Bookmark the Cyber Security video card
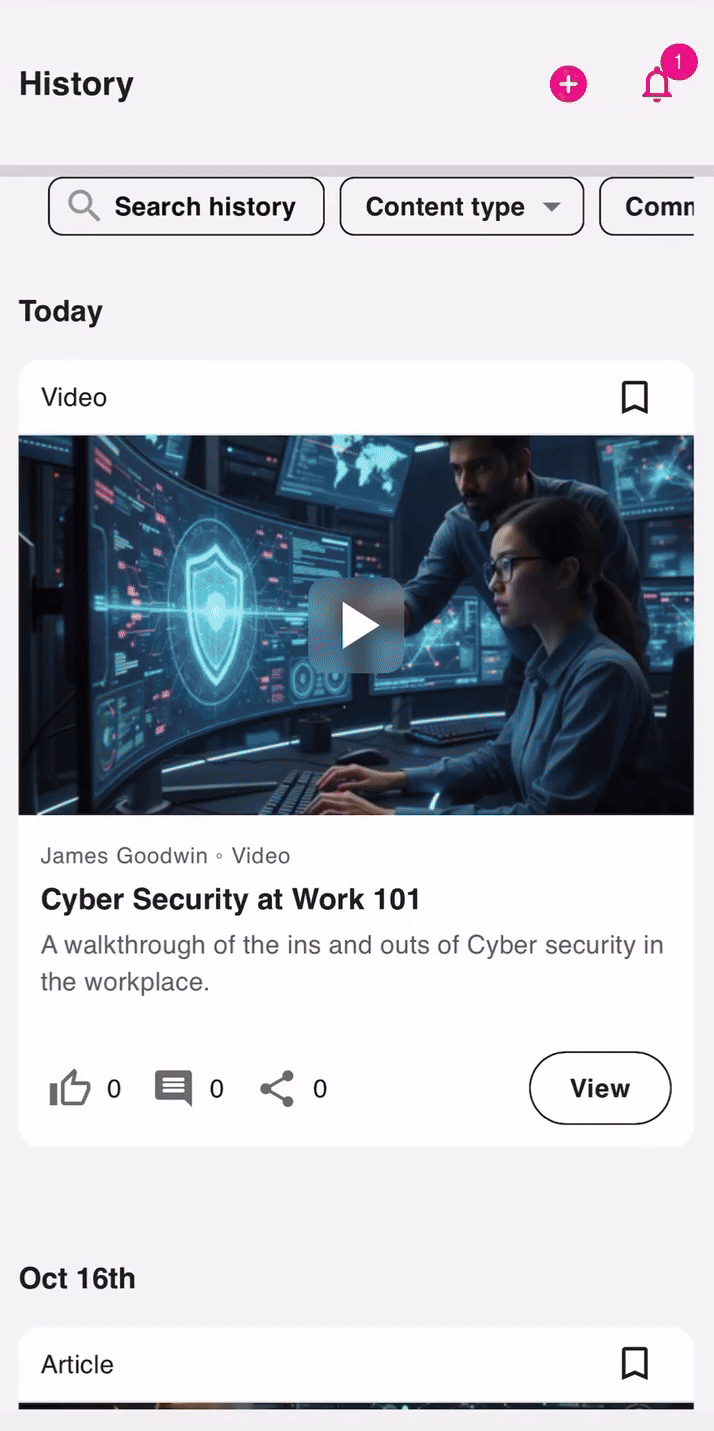The image size is (714, 1431). click(x=635, y=397)
